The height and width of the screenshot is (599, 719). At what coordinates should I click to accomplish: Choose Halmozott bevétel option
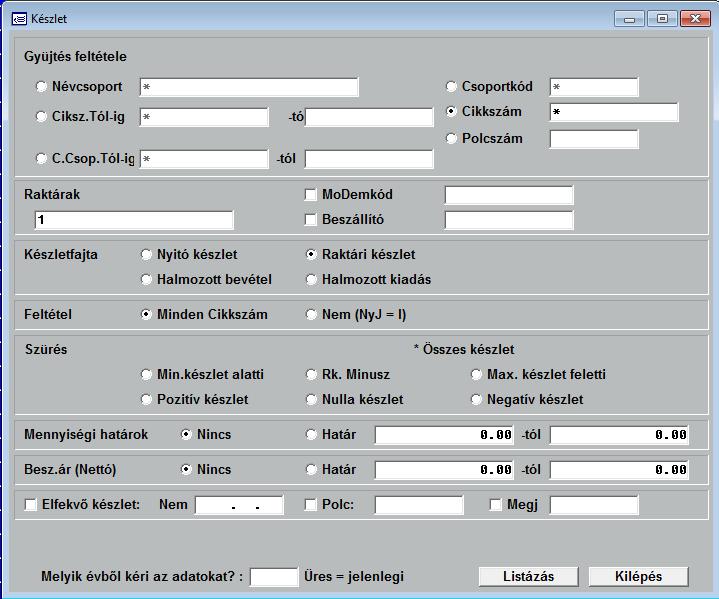coord(146,279)
